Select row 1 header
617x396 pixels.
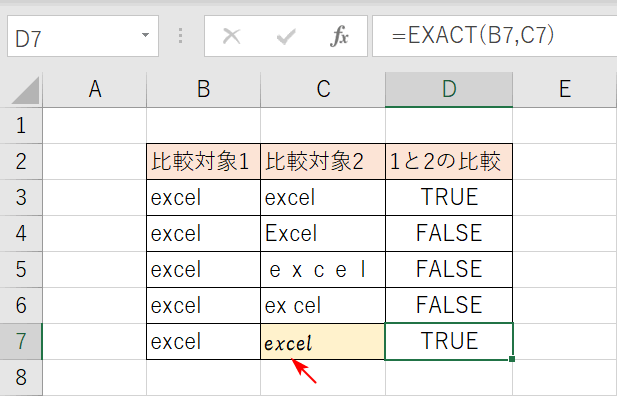click(21, 126)
